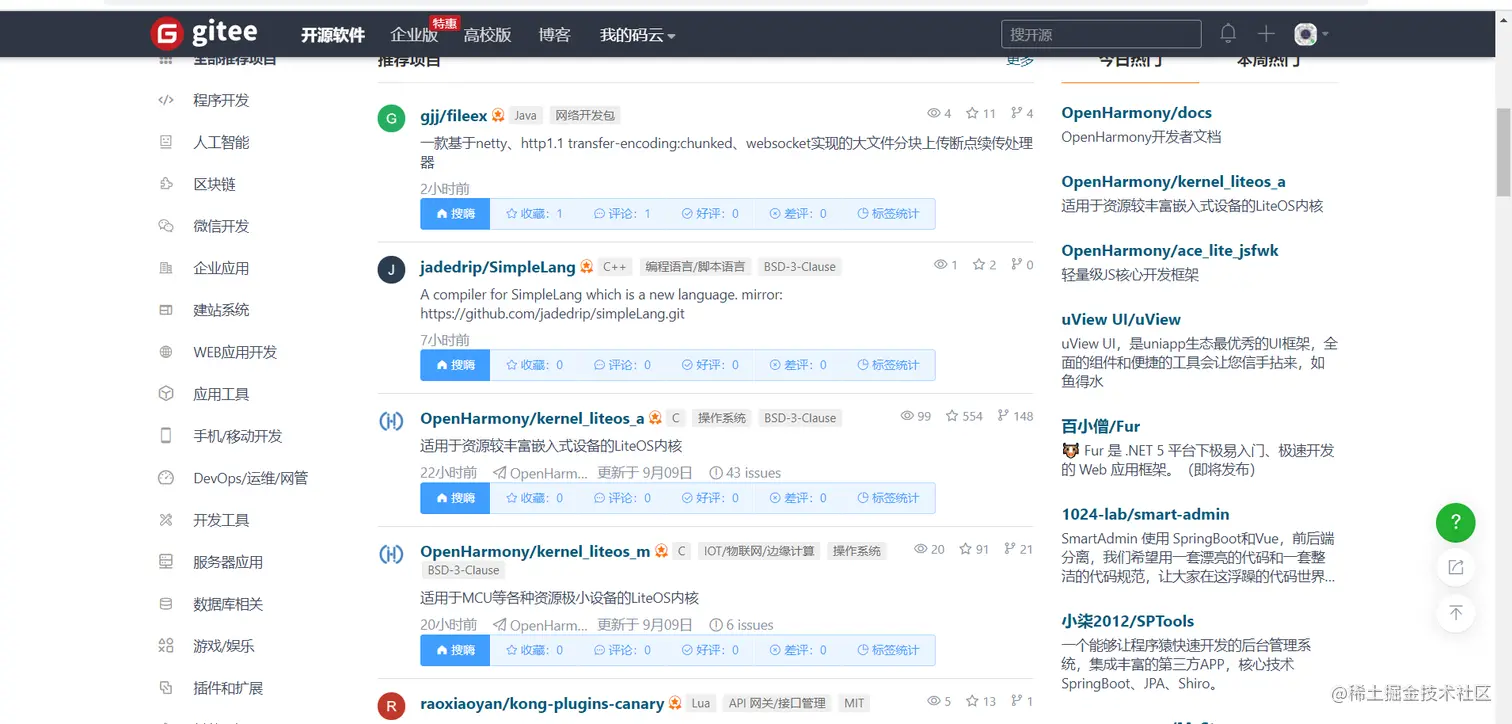Click the 插件和扩展 icon

click(x=166, y=688)
